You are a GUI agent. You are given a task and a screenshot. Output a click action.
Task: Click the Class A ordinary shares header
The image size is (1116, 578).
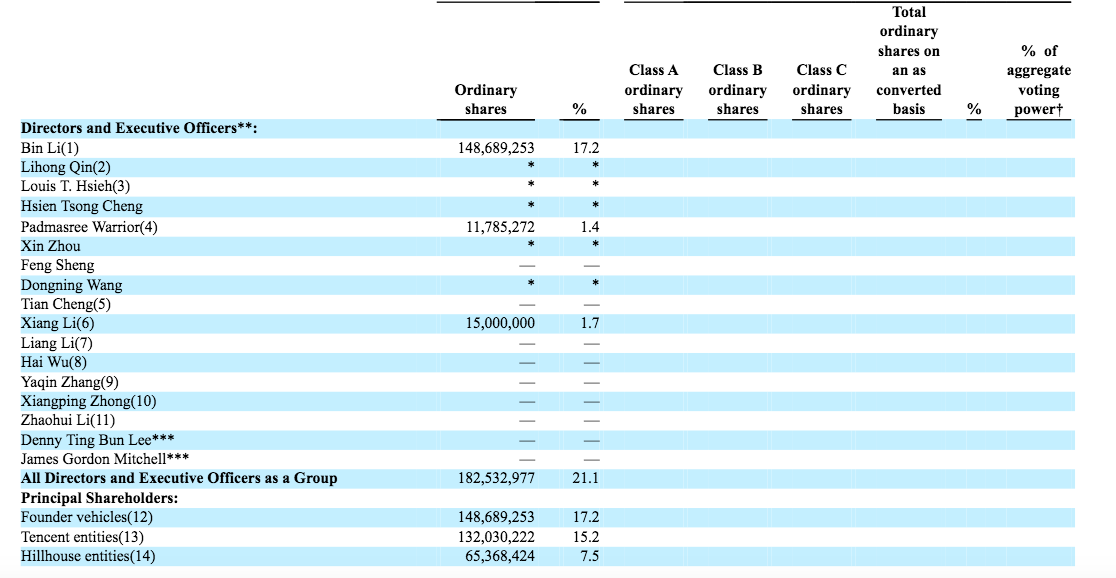pos(653,90)
